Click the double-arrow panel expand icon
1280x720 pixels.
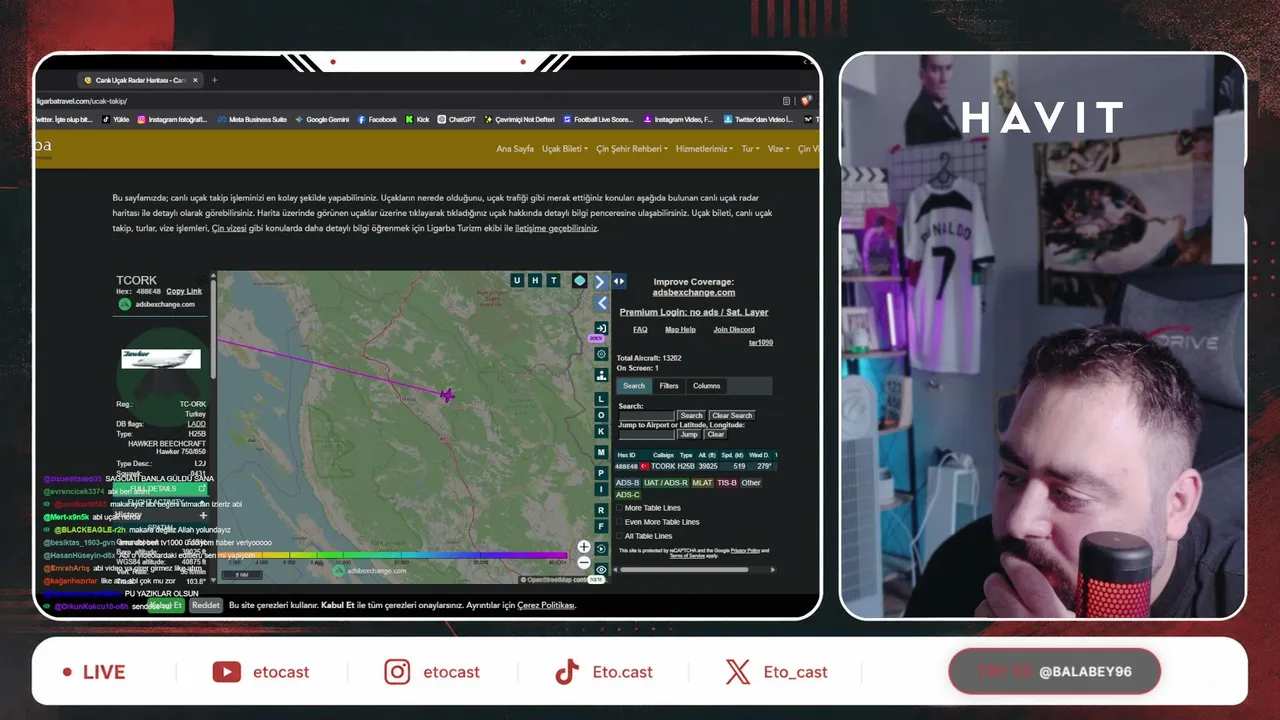coord(619,282)
